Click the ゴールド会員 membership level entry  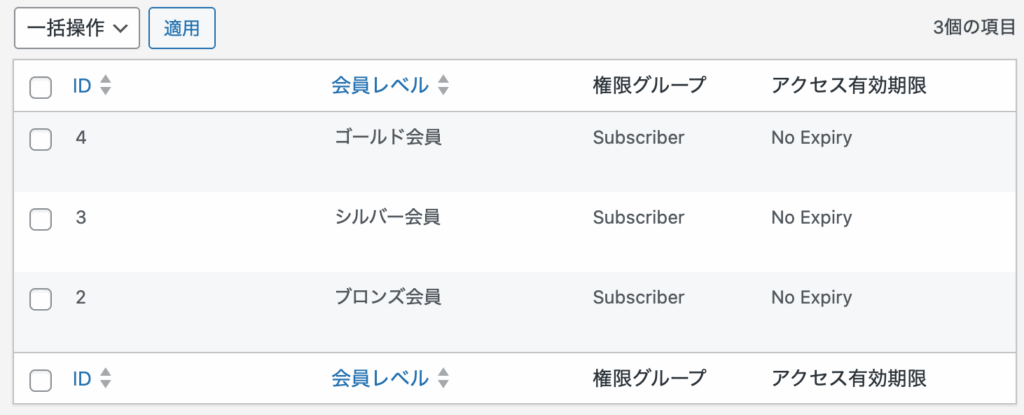pyautogui.click(x=388, y=138)
